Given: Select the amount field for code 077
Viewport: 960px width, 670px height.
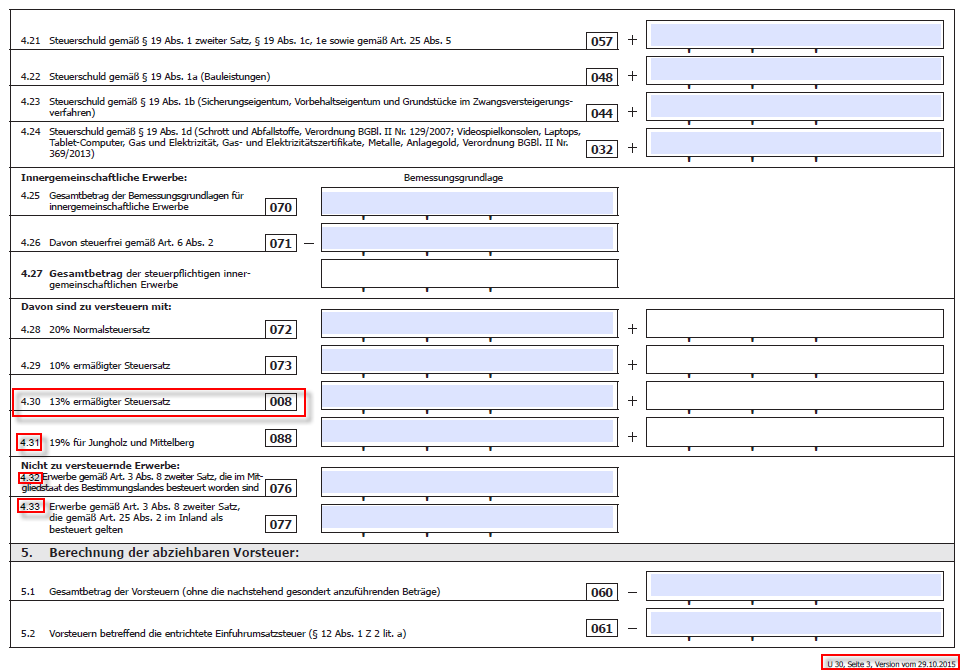Looking at the screenshot, I should click(469, 519).
